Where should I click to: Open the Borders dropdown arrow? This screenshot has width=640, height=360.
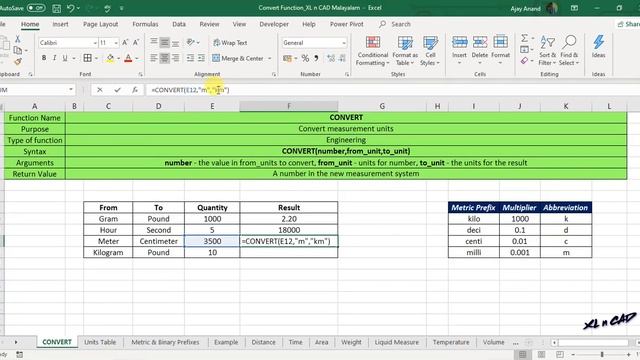click(96, 58)
